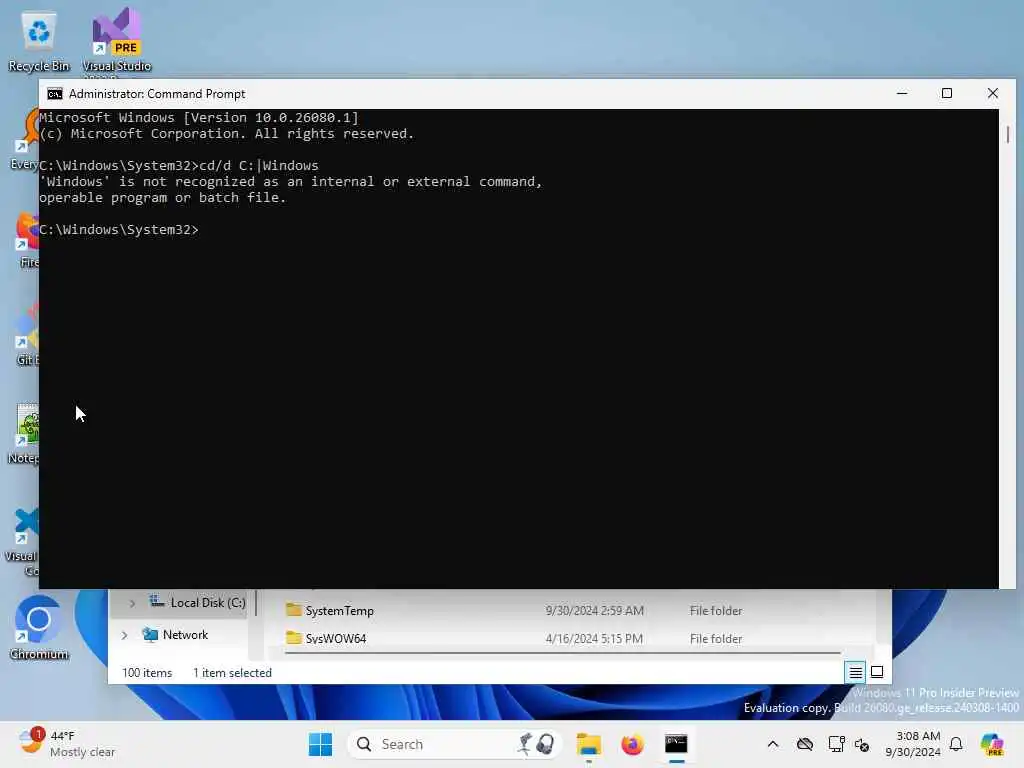
Task: Open the Copilot Preview taskbar icon
Action: coord(992,744)
